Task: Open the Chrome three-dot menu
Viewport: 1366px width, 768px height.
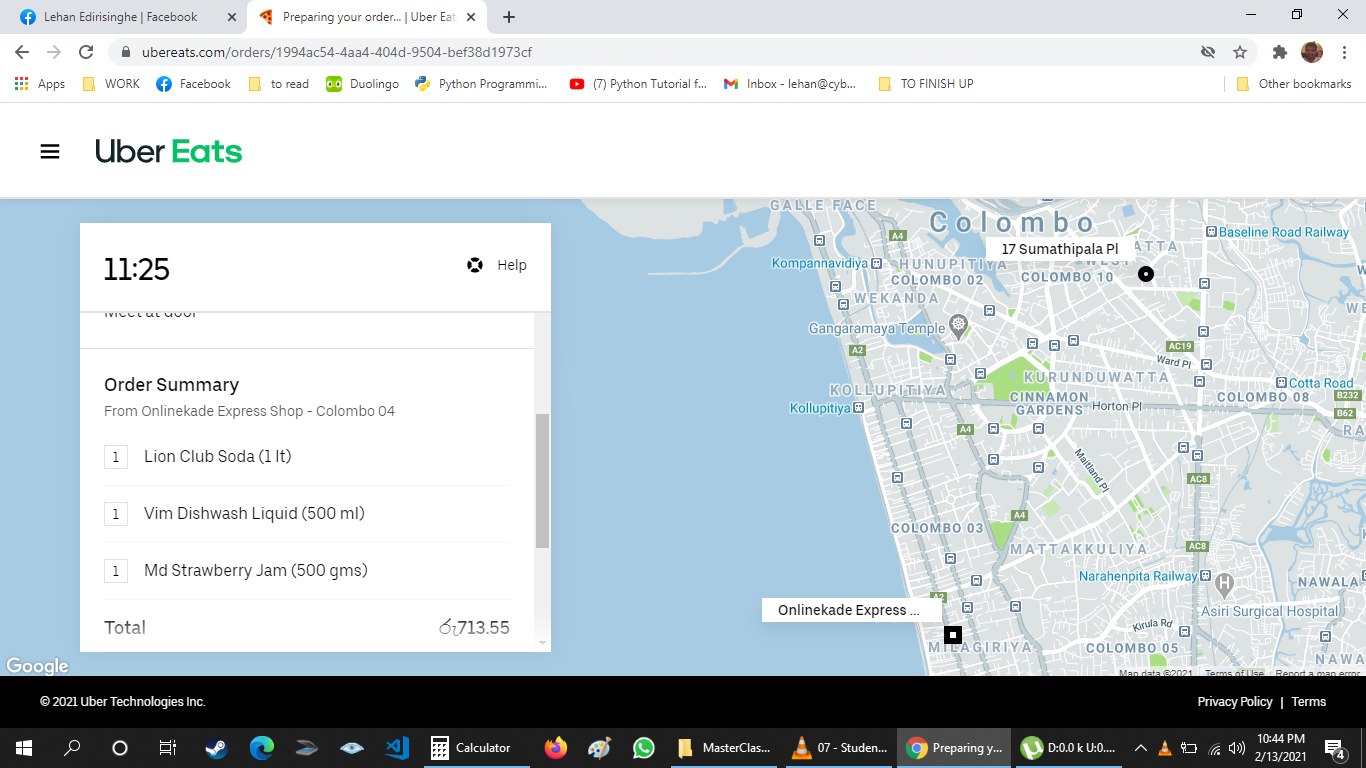Action: click(1343, 52)
